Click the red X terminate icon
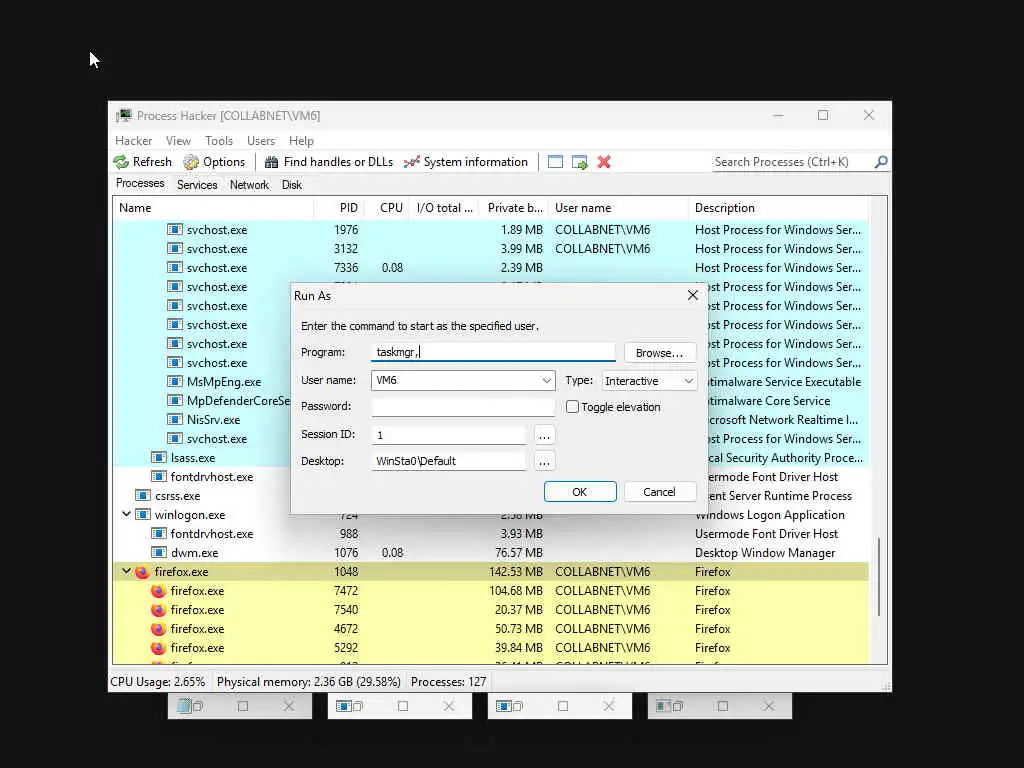1024x768 pixels. [x=604, y=162]
